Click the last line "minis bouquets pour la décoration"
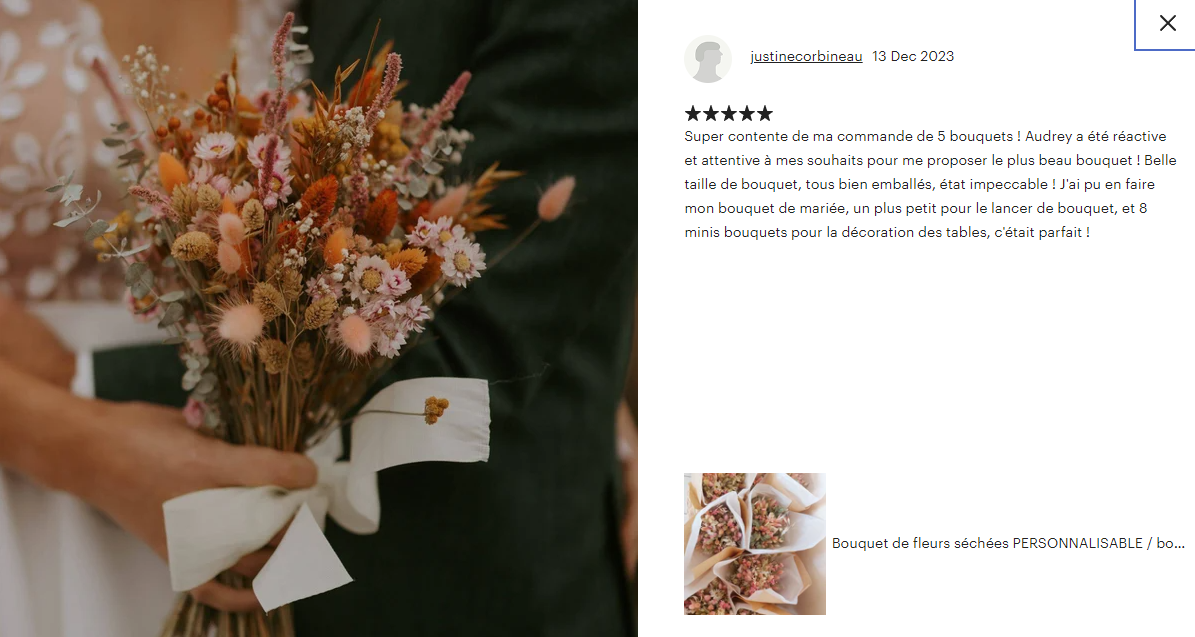The image size is (1195, 637). tap(887, 232)
